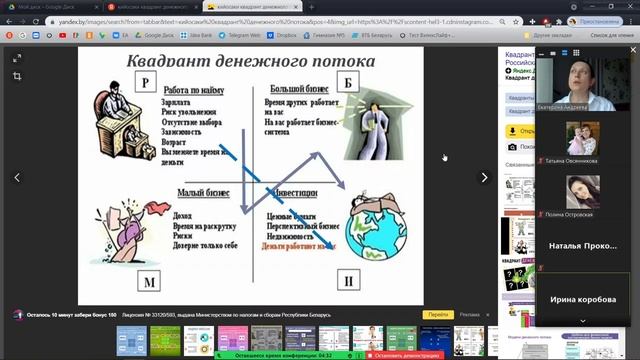
Task: Click the yellow Перейти ad button
Action: point(438,315)
